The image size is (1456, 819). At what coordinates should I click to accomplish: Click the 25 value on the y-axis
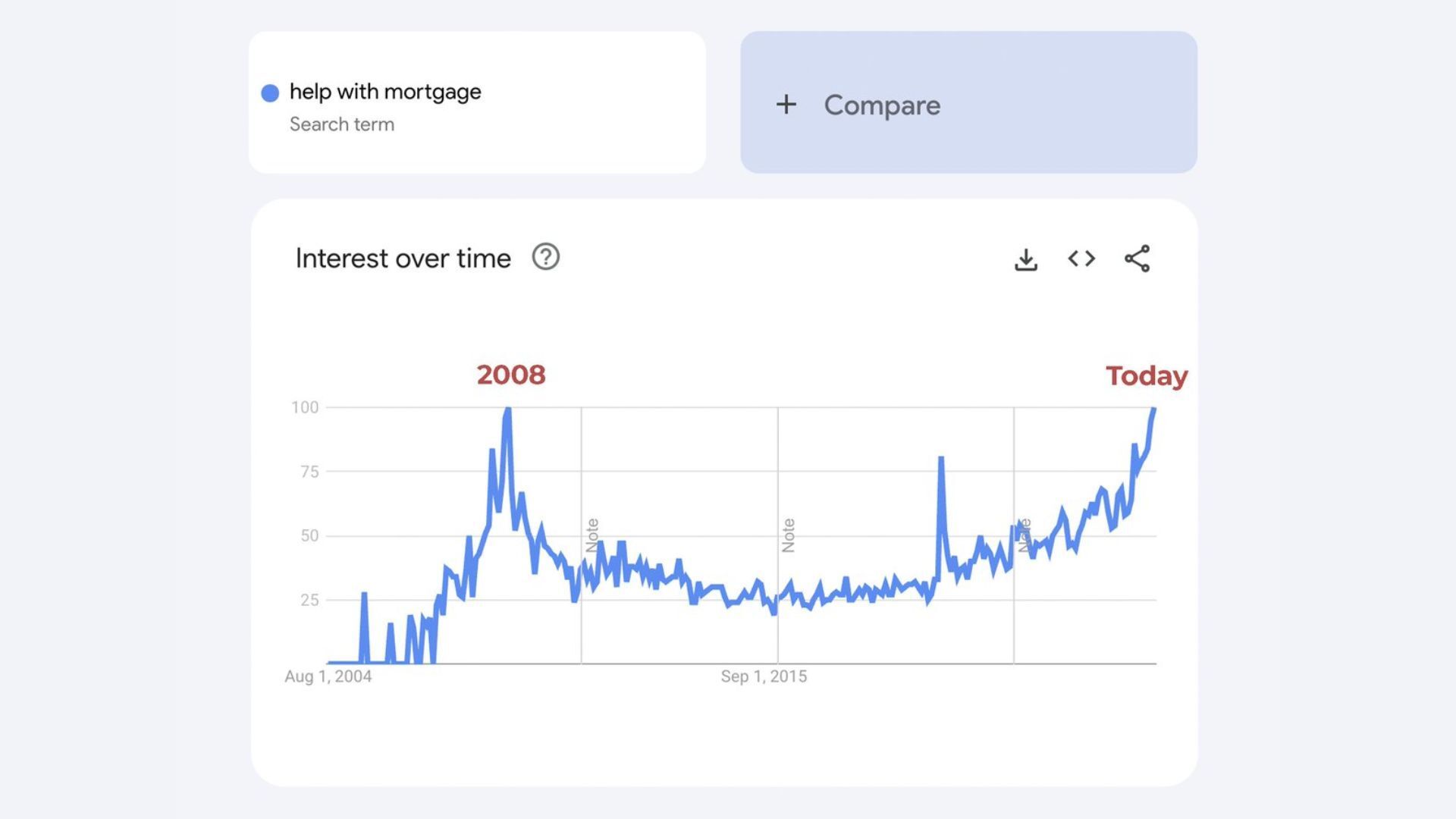coord(309,600)
